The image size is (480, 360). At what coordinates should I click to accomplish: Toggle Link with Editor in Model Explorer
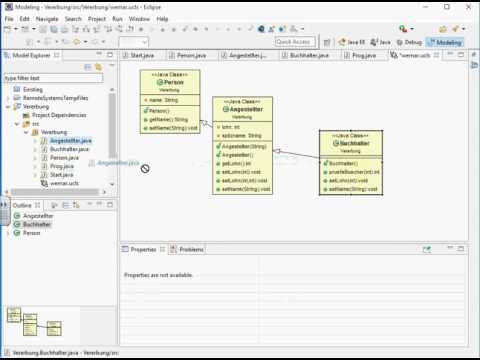click(x=98, y=67)
